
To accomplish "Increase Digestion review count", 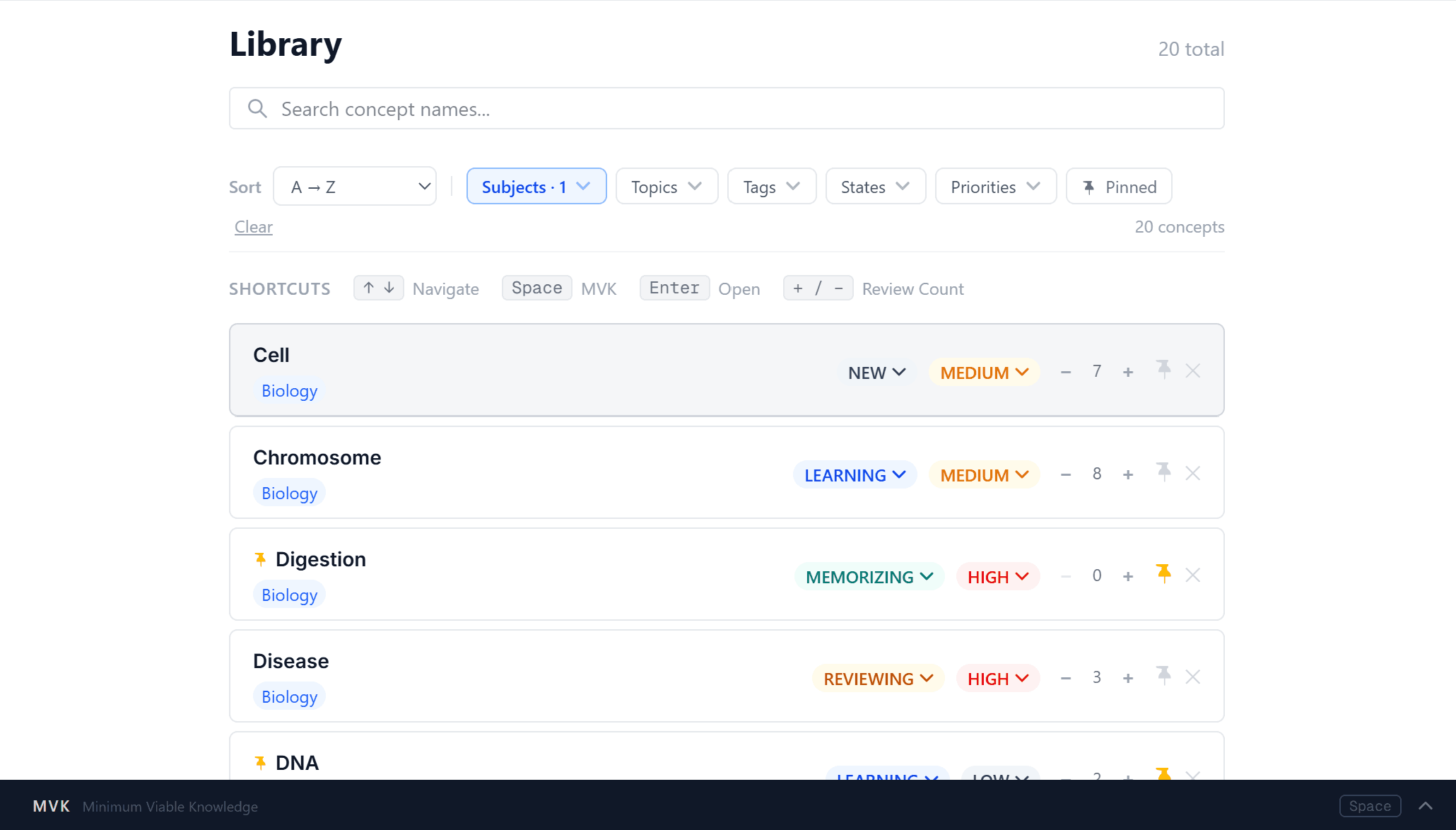I will coord(1128,576).
